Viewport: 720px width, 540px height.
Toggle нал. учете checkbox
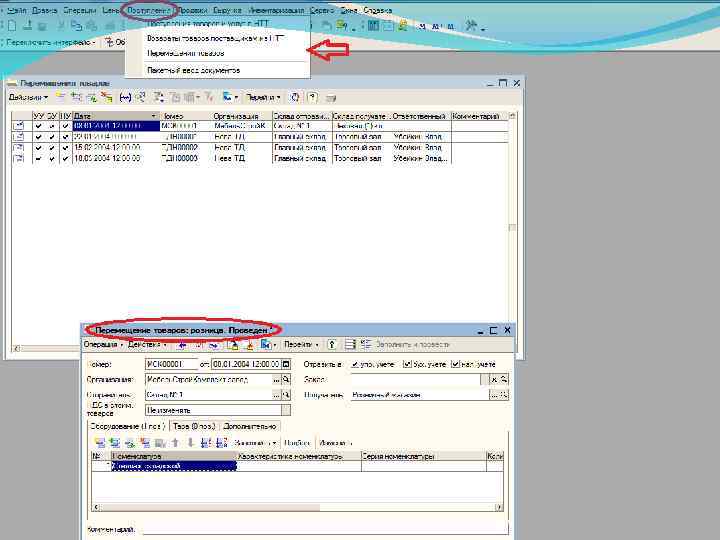tap(455, 364)
